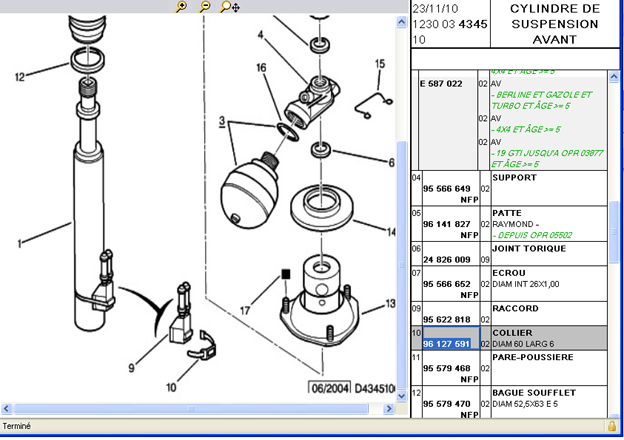Select the zoom and pan tool
The image size is (624, 440).
coord(229,7)
